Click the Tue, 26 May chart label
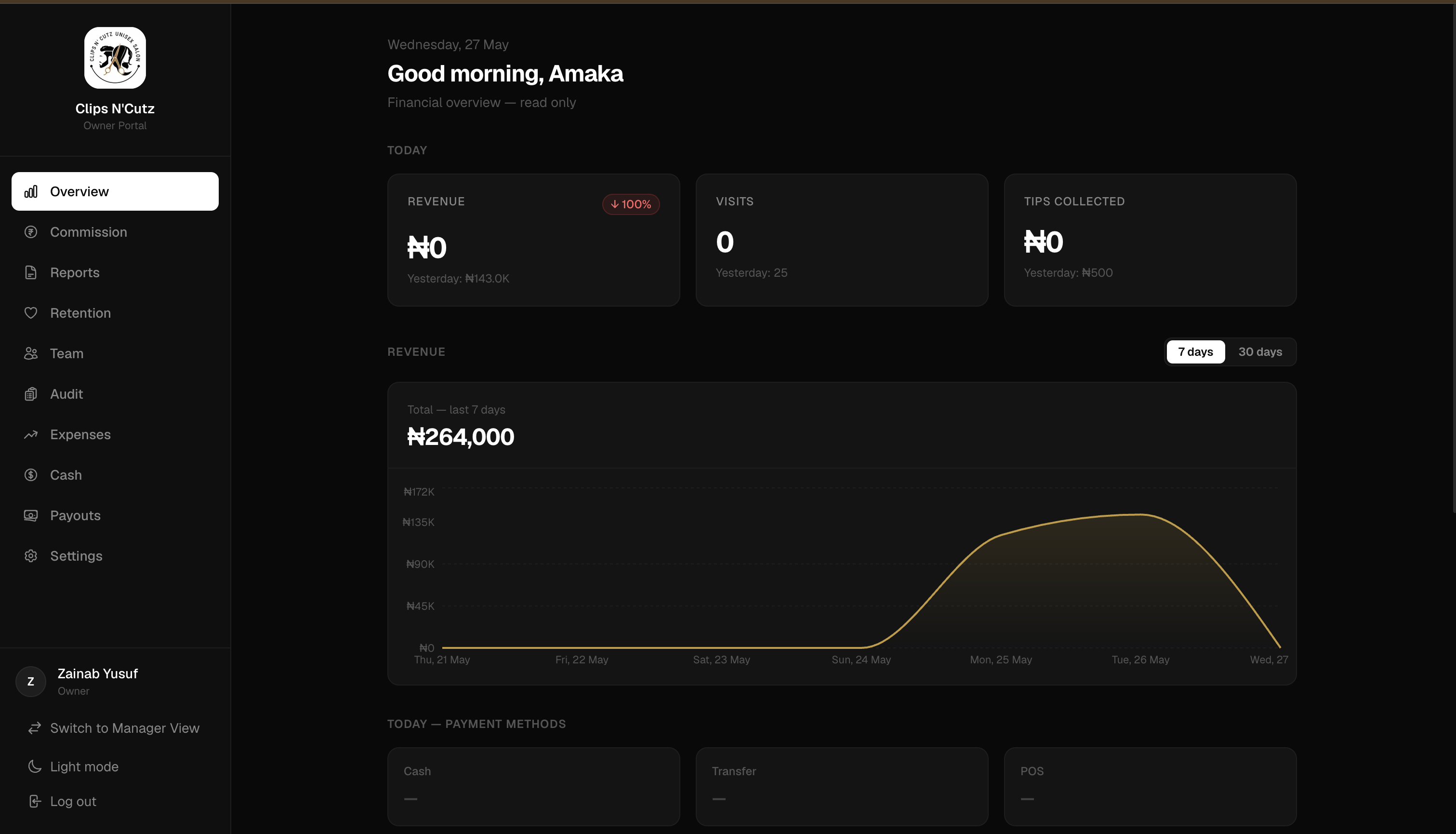Viewport: 1456px width, 834px height. point(1140,660)
